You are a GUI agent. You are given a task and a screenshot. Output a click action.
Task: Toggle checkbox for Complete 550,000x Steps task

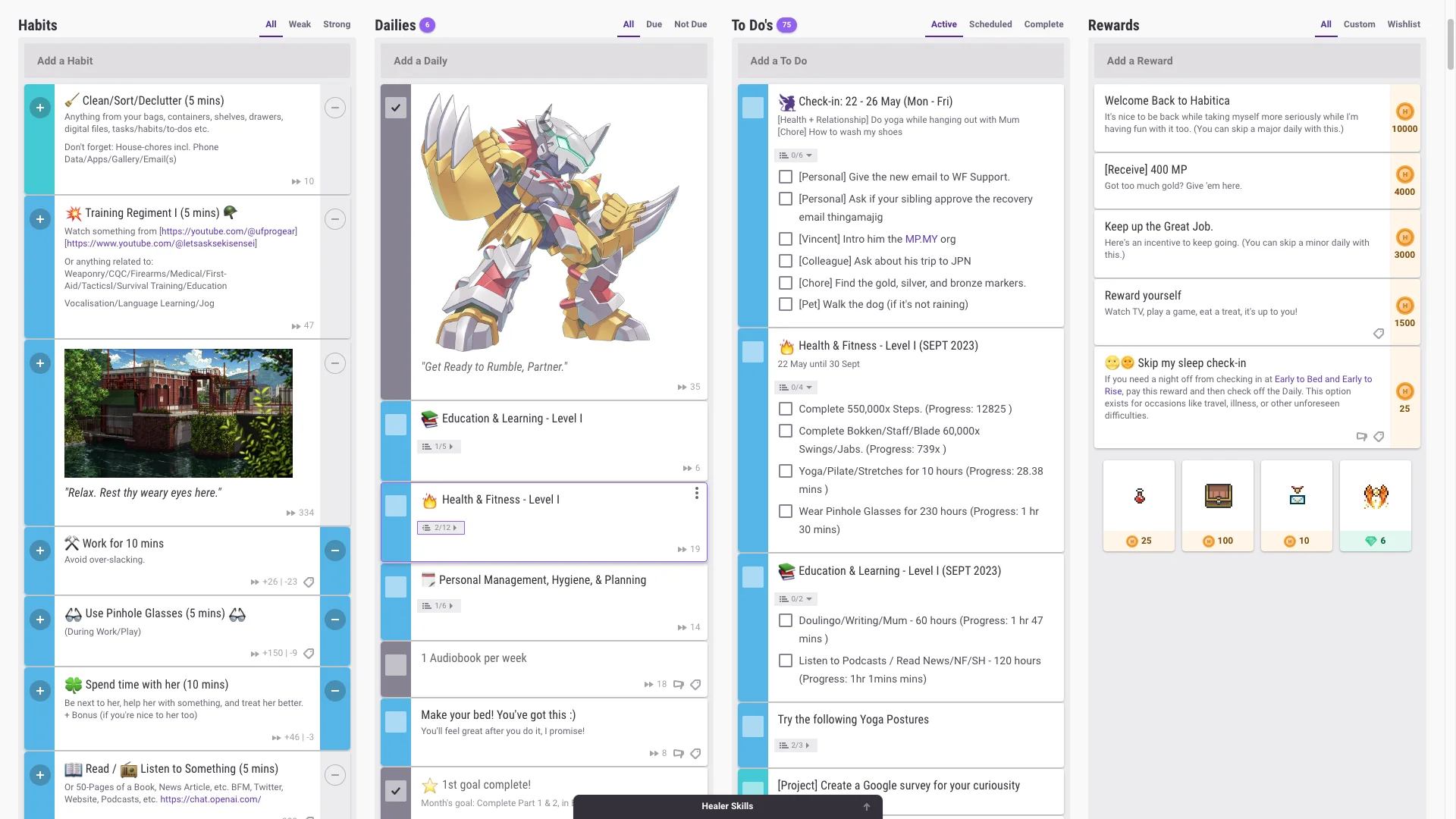coord(785,408)
